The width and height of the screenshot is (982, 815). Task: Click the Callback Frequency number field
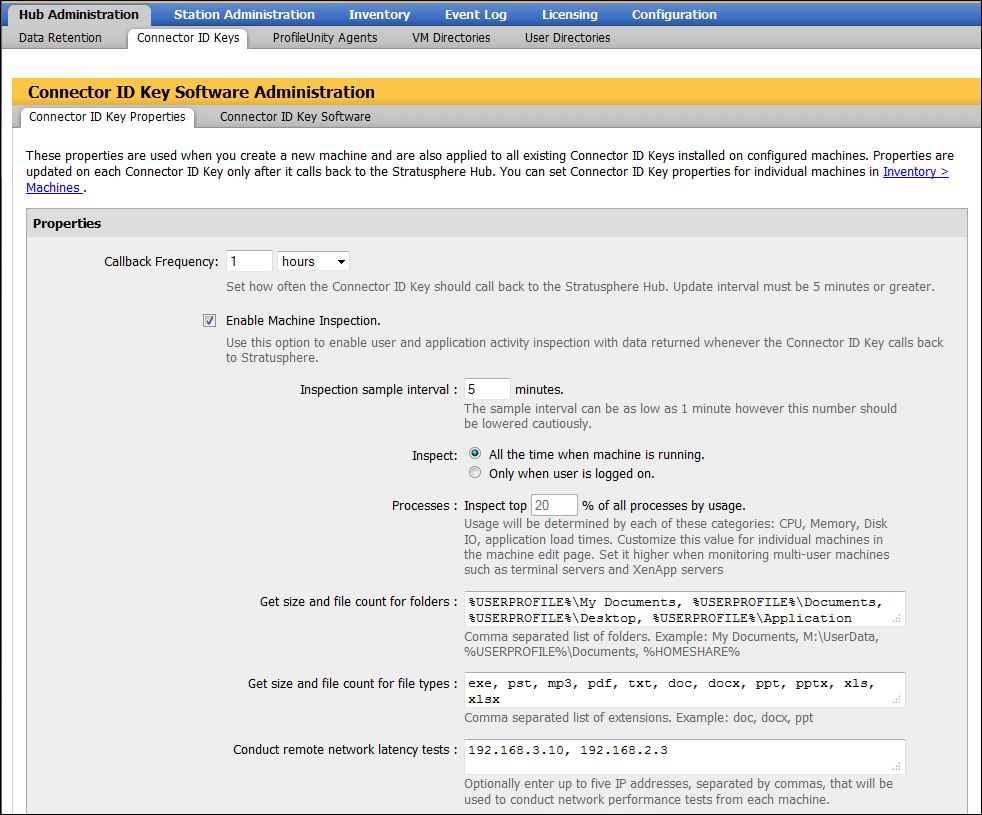point(249,262)
